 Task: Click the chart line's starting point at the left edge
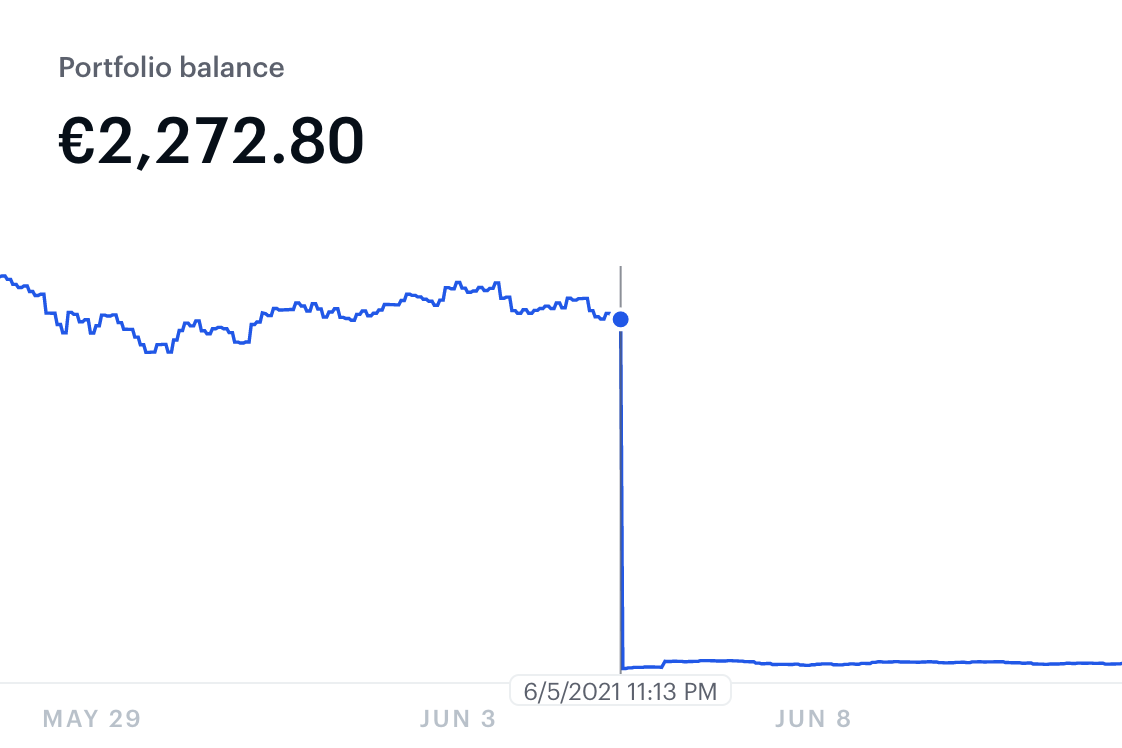[3, 276]
